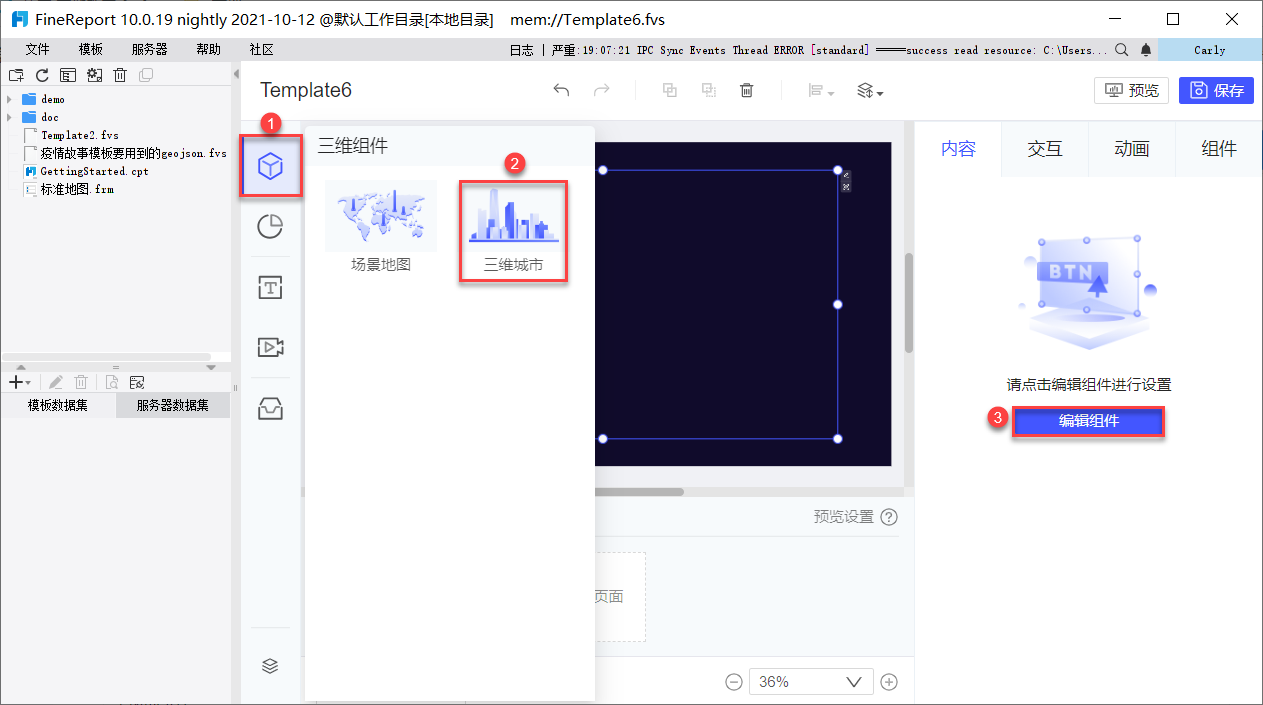Select the 模板数据集 tab
1263x705 pixels.
(58, 405)
